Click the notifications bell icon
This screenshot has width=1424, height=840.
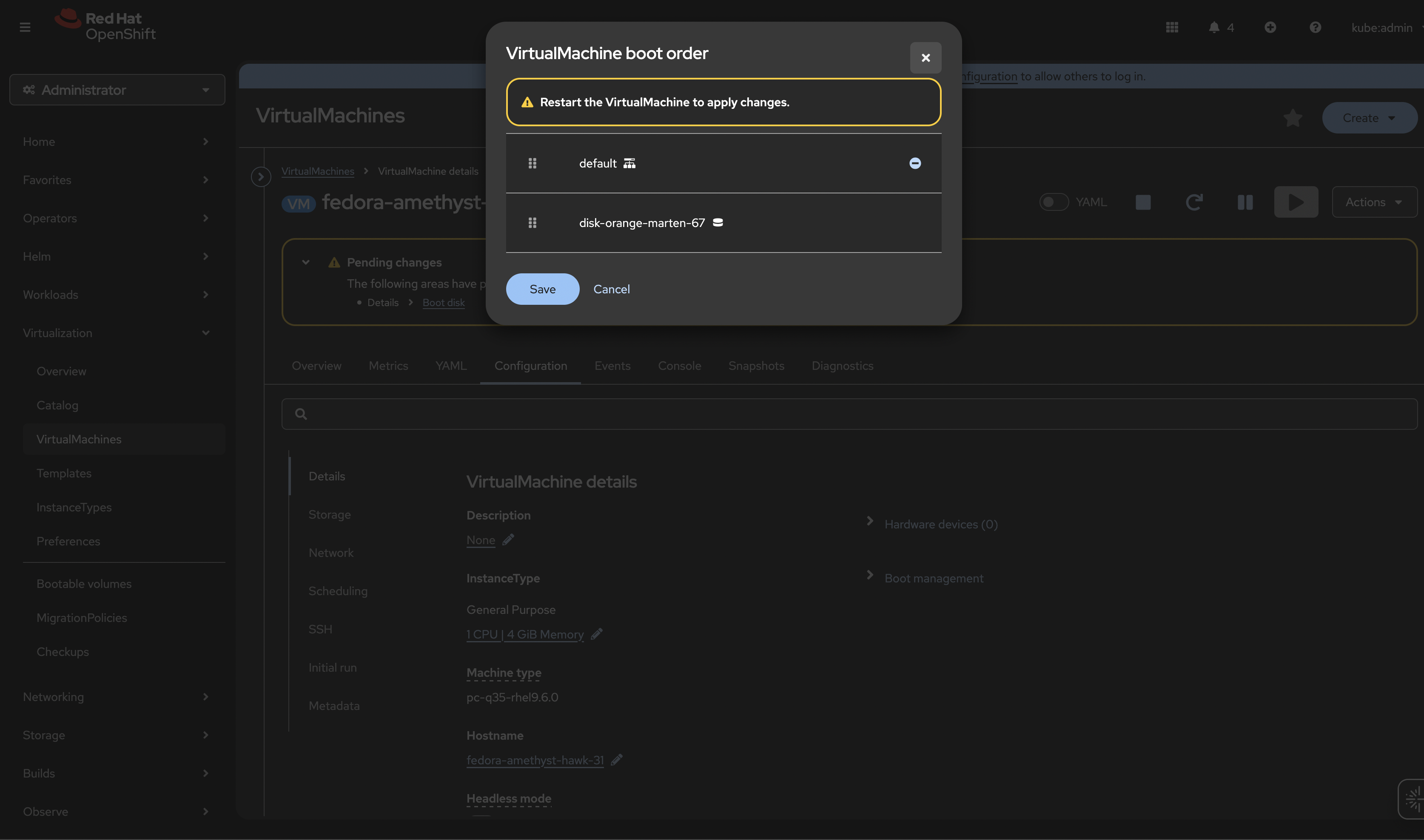(x=1213, y=27)
